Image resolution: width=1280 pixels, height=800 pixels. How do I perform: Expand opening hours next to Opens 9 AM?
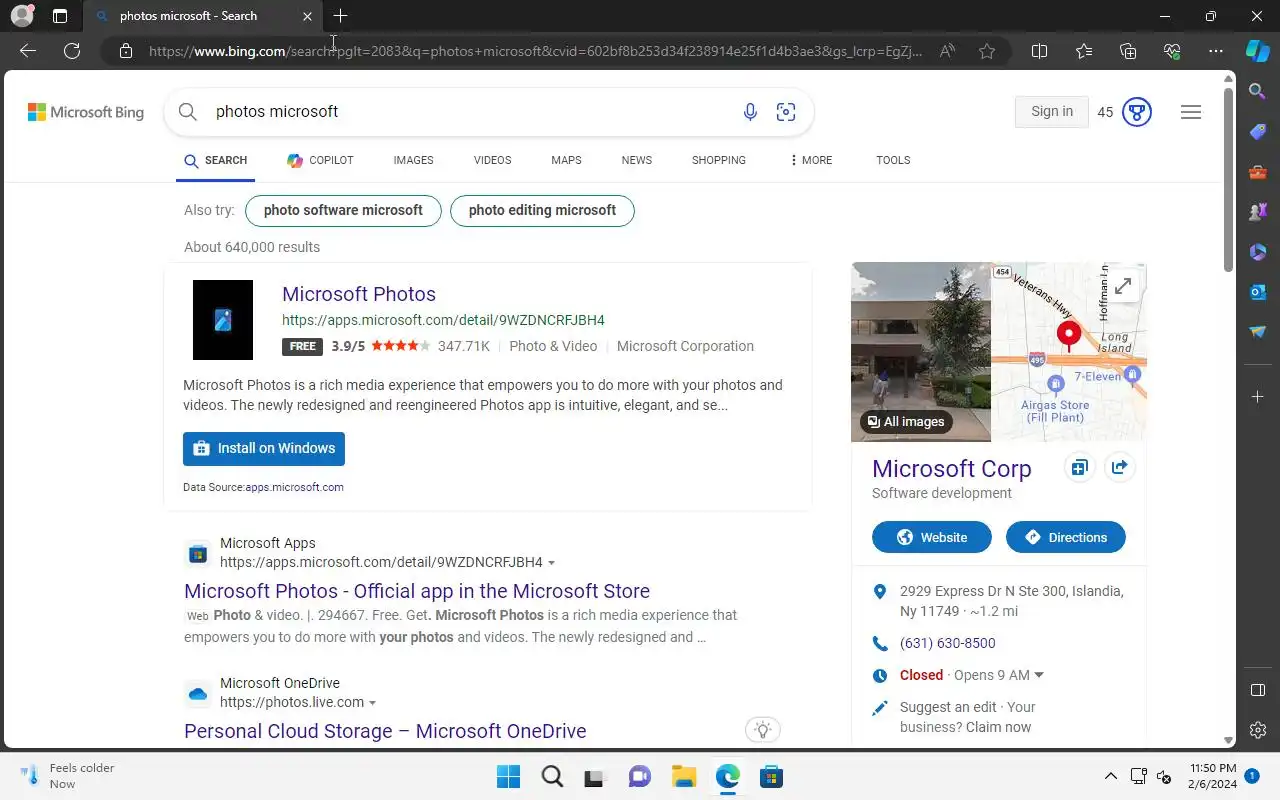(1039, 675)
